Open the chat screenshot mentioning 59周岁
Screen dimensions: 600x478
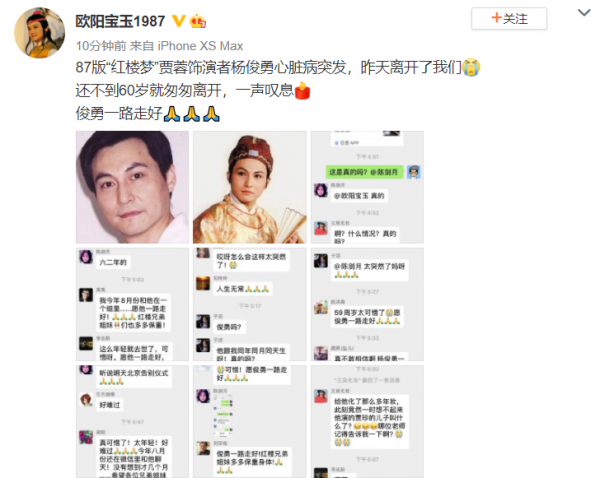pyautogui.click(x=367, y=304)
